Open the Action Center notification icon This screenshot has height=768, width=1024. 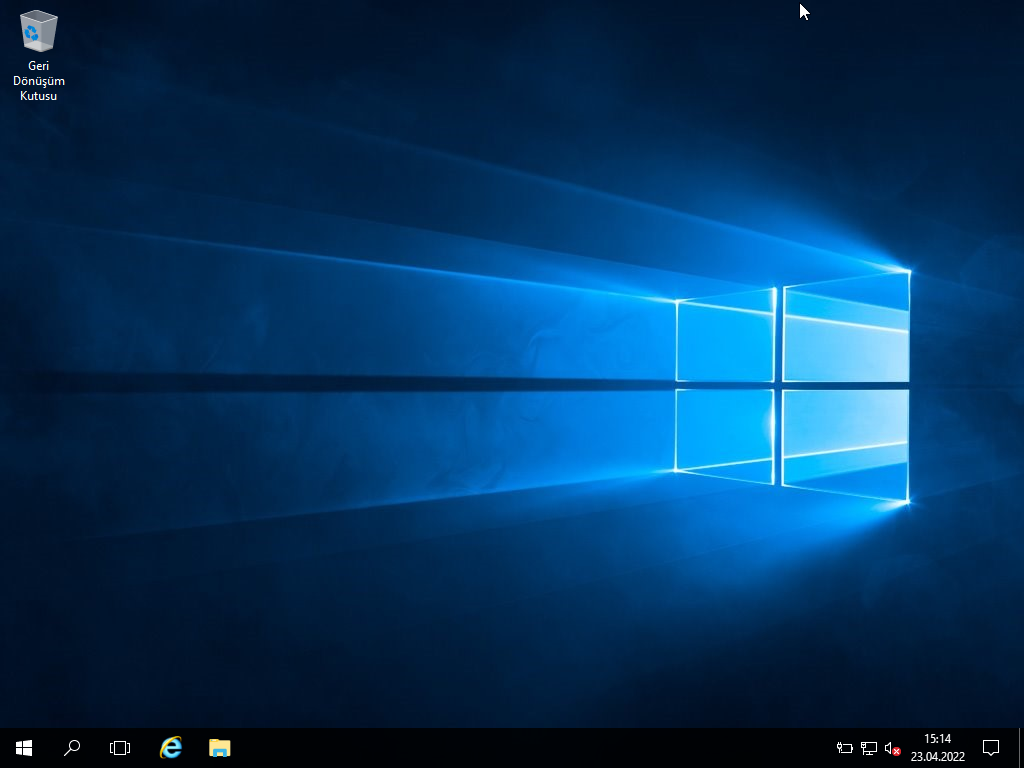coord(991,747)
